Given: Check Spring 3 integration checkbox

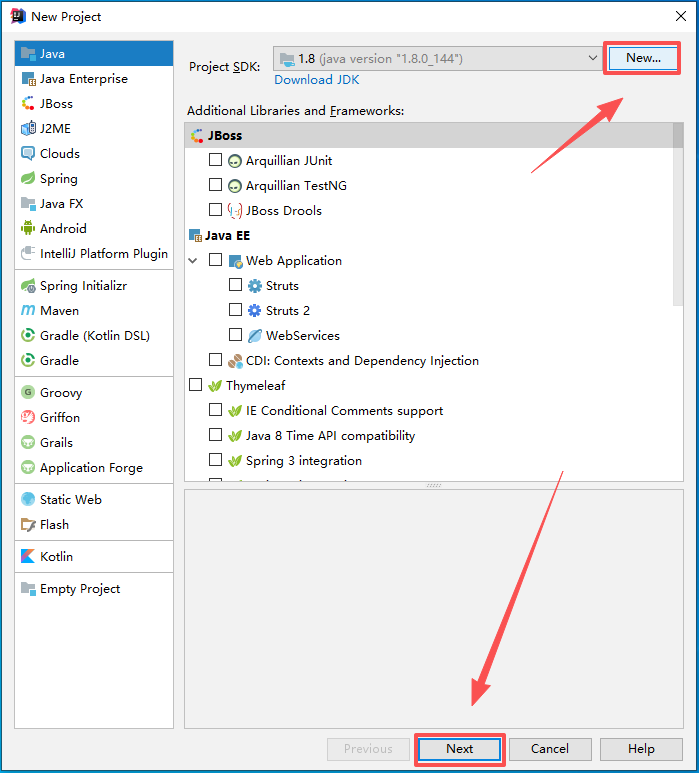Looking at the screenshot, I should click(x=215, y=459).
